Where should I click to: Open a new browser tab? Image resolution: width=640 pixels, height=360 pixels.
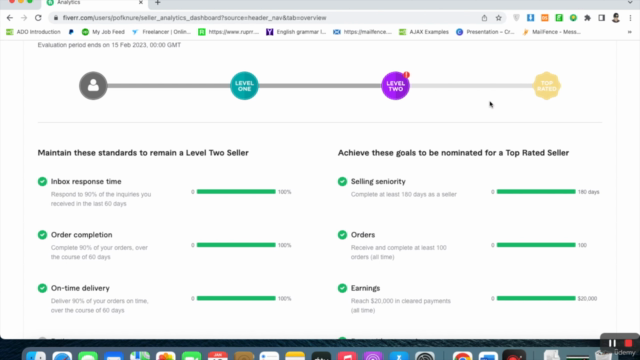point(158,3)
